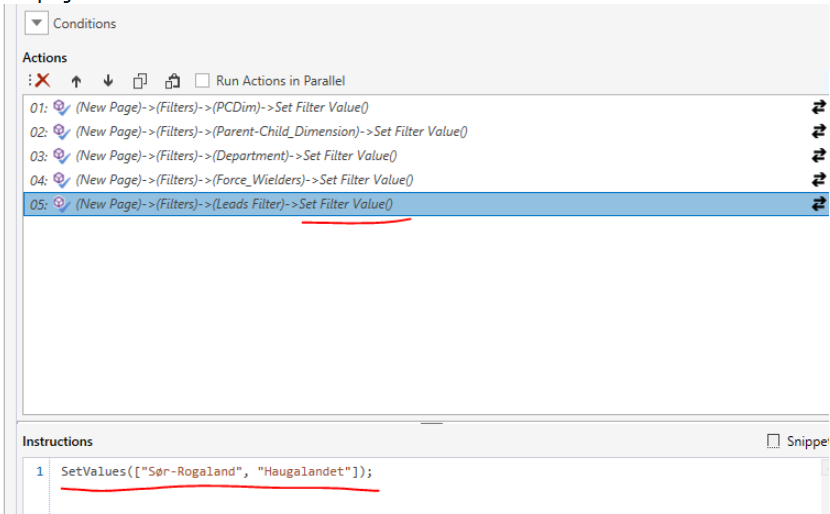Move the action down with arrow icon
Image resolution: width=830 pixels, height=514 pixels.
[x=107, y=81]
